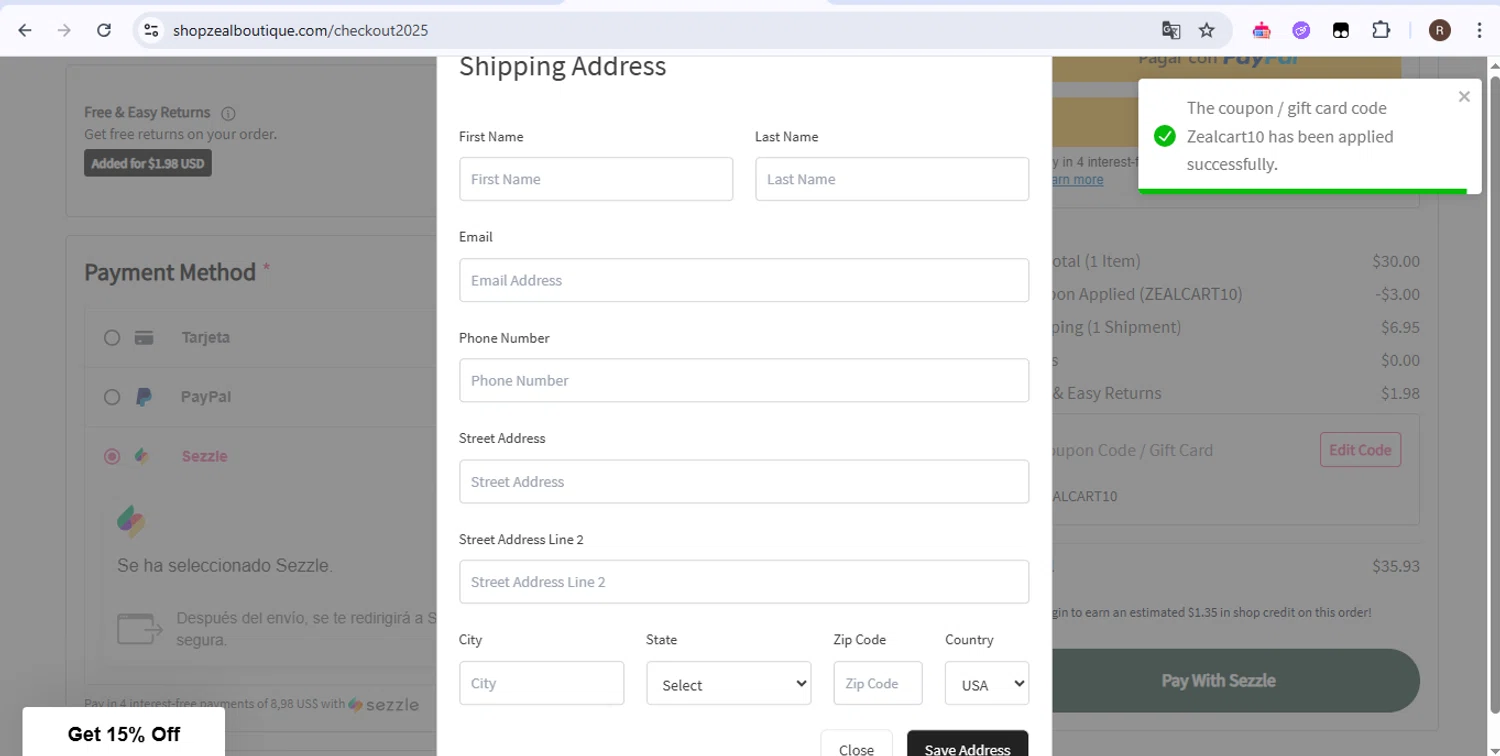Click the redirect window icon

[x=140, y=629]
